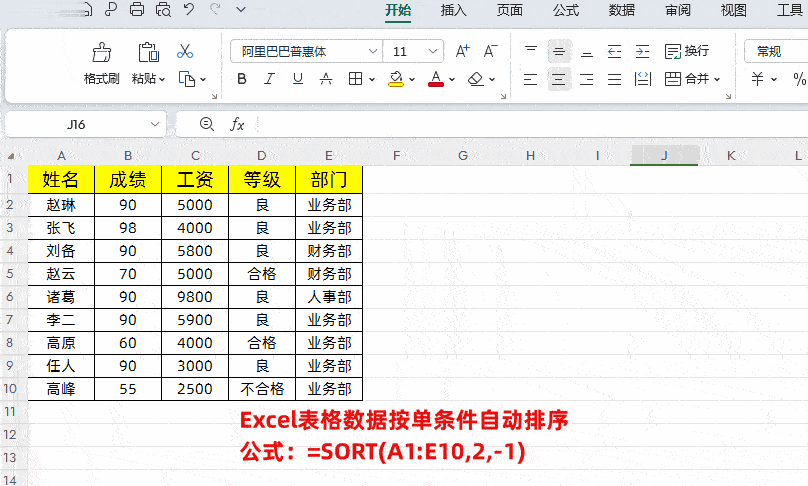Viewport: 808px width, 486px height.
Task: Align text to top of cell
Action: pyautogui.click(x=531, y=51)
